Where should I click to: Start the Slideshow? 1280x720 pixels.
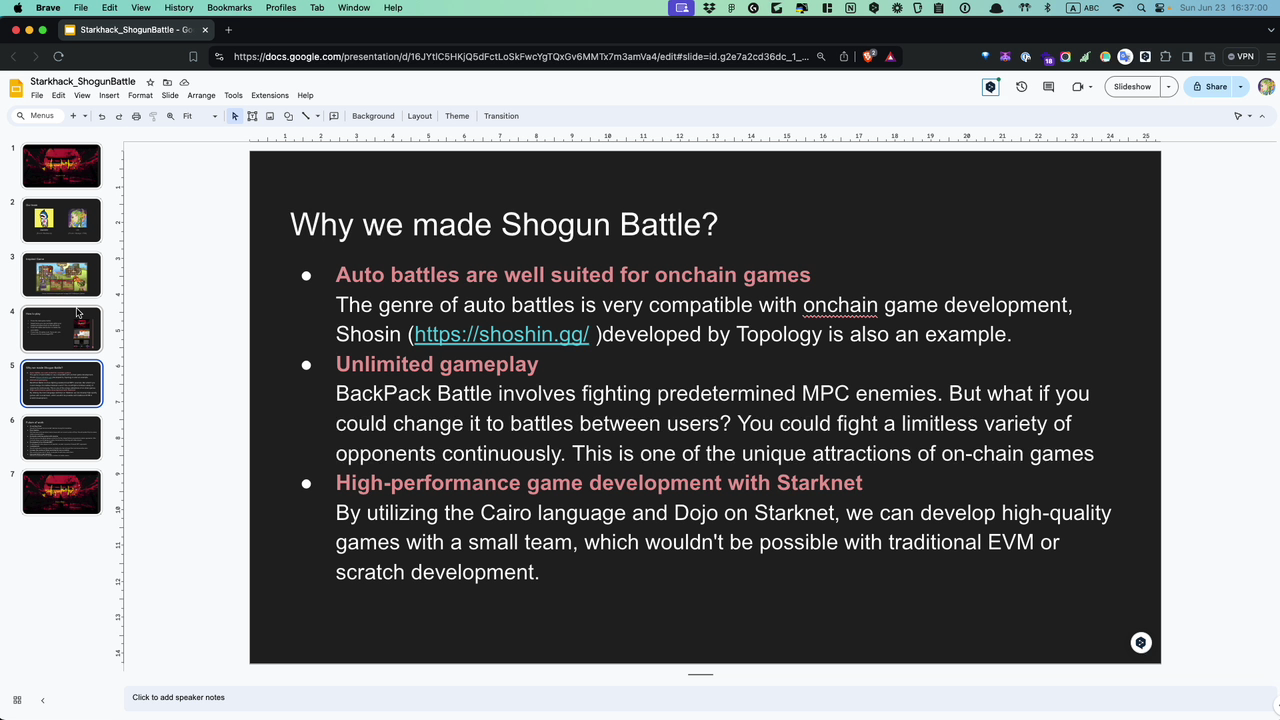(x=1132, y=87)
